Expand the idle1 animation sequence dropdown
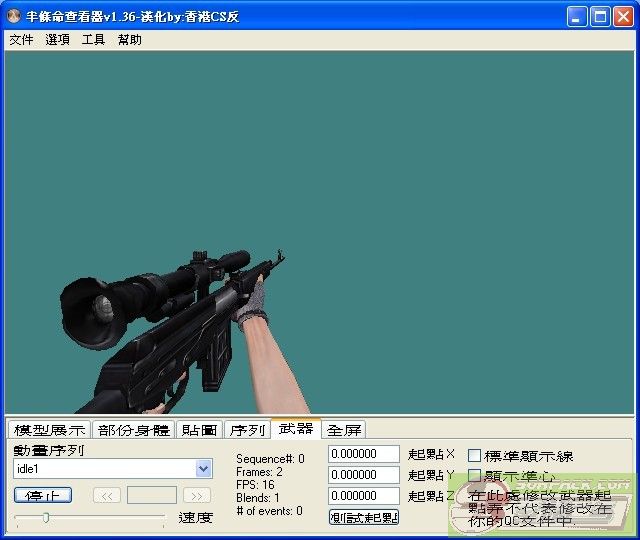 204,468
